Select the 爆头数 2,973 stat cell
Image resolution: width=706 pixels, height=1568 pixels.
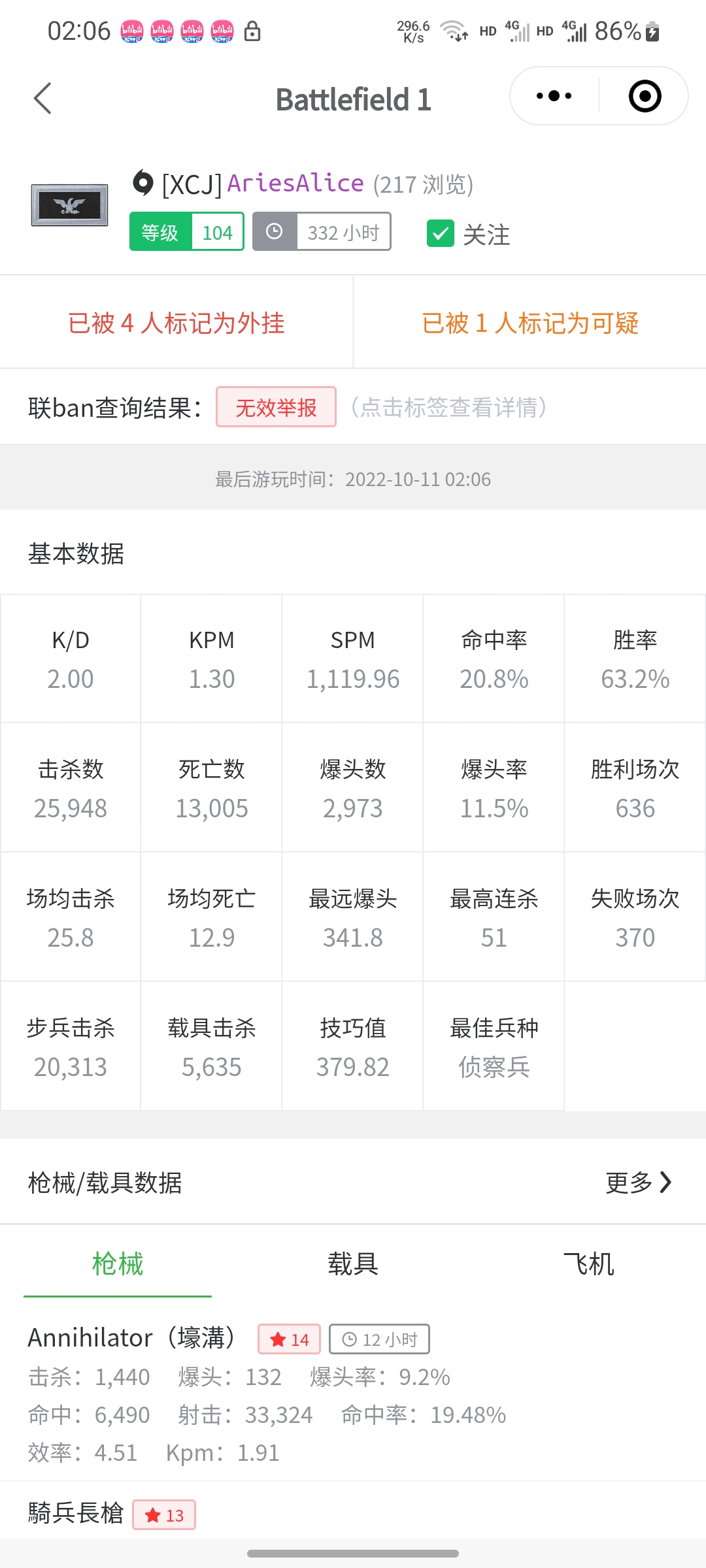353,788
